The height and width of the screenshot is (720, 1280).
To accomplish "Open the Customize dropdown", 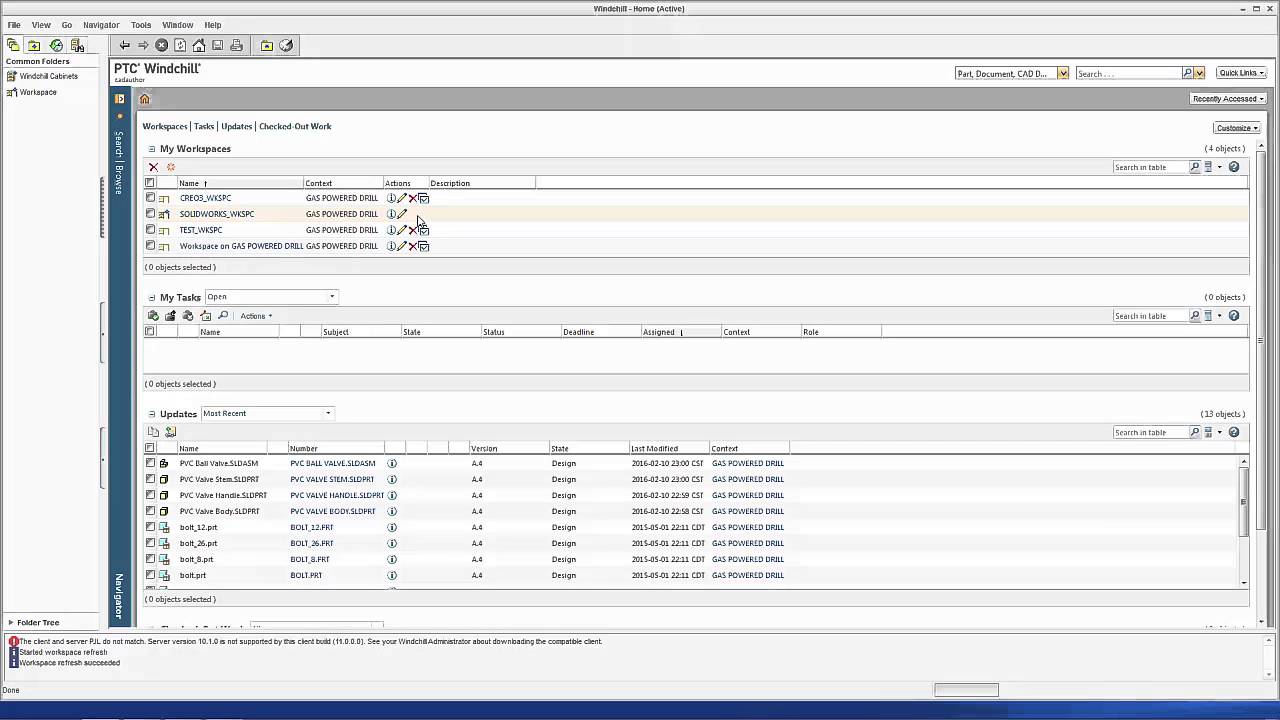I will click(x=1237, y=128).
